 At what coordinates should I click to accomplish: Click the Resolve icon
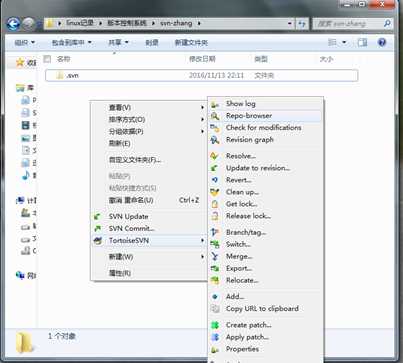pyautogui.click(x=215, y=156)
